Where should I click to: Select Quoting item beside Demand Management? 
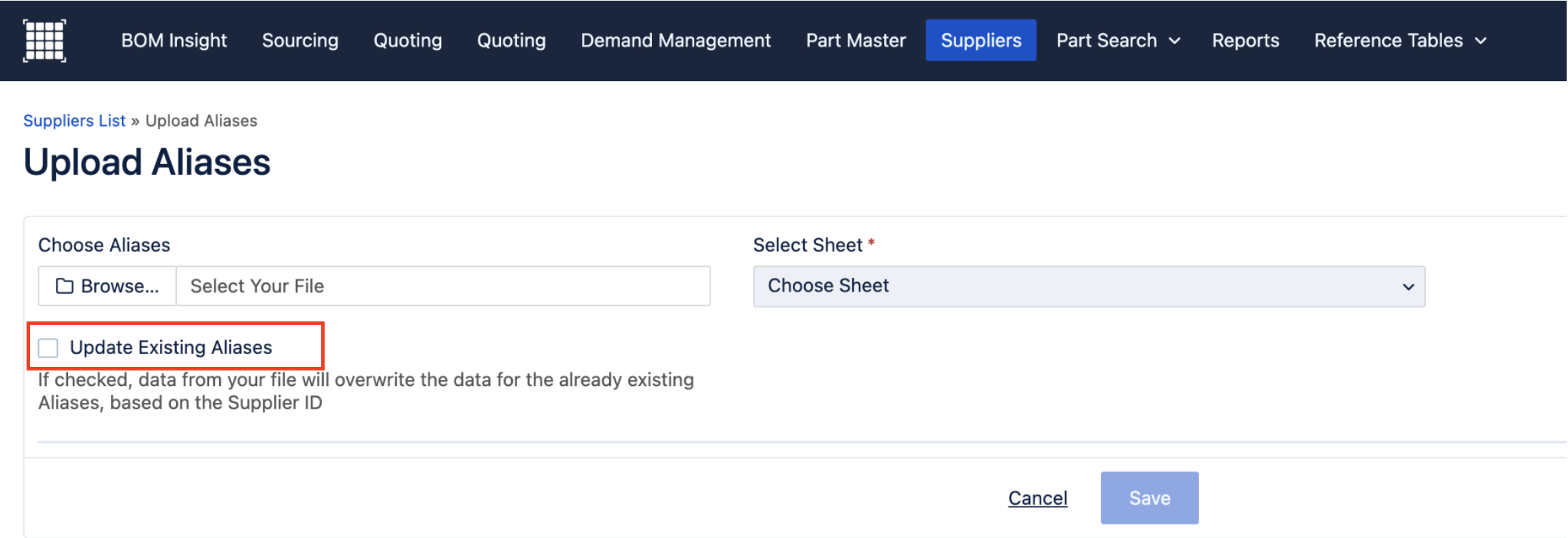click(x=511, y=41)
